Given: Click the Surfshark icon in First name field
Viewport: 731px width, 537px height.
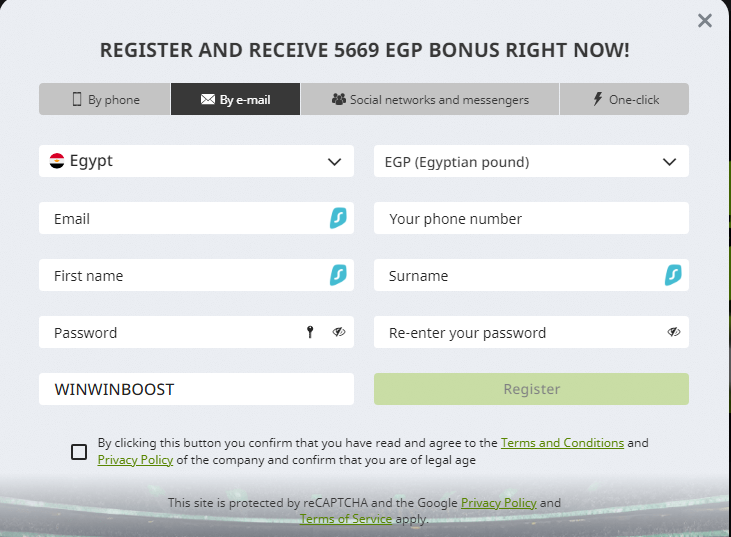Looking at the screenshot, I should (x=338, y=275).
